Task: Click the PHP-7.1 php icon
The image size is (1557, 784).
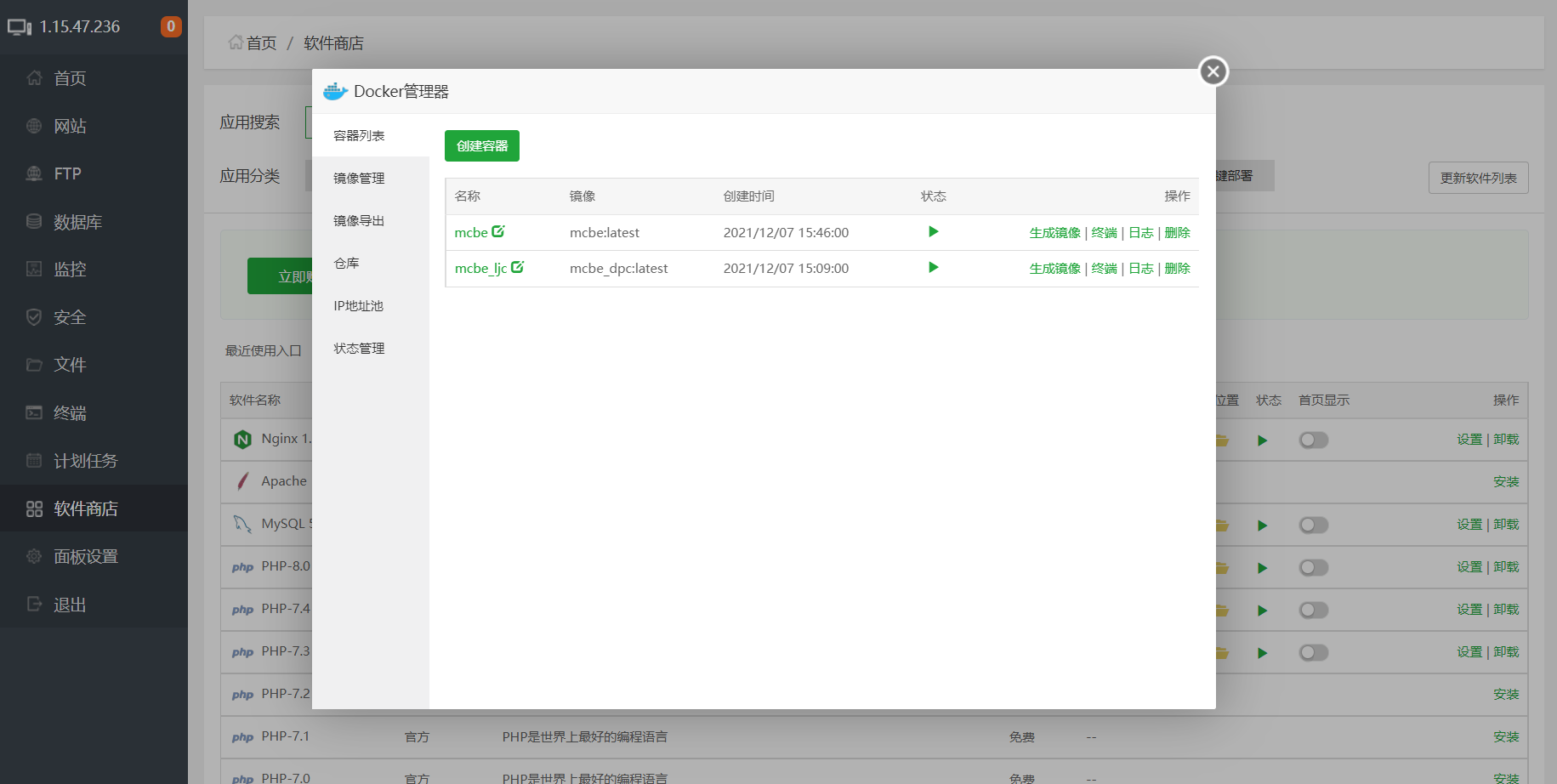Action: [242, 737]
